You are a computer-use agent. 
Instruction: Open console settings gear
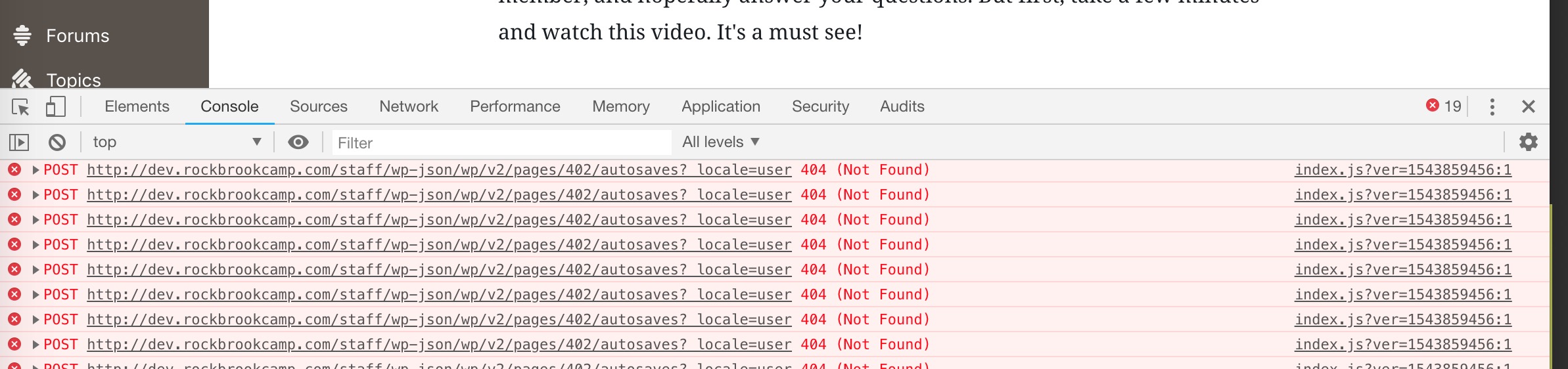[x=1529, y=142]
